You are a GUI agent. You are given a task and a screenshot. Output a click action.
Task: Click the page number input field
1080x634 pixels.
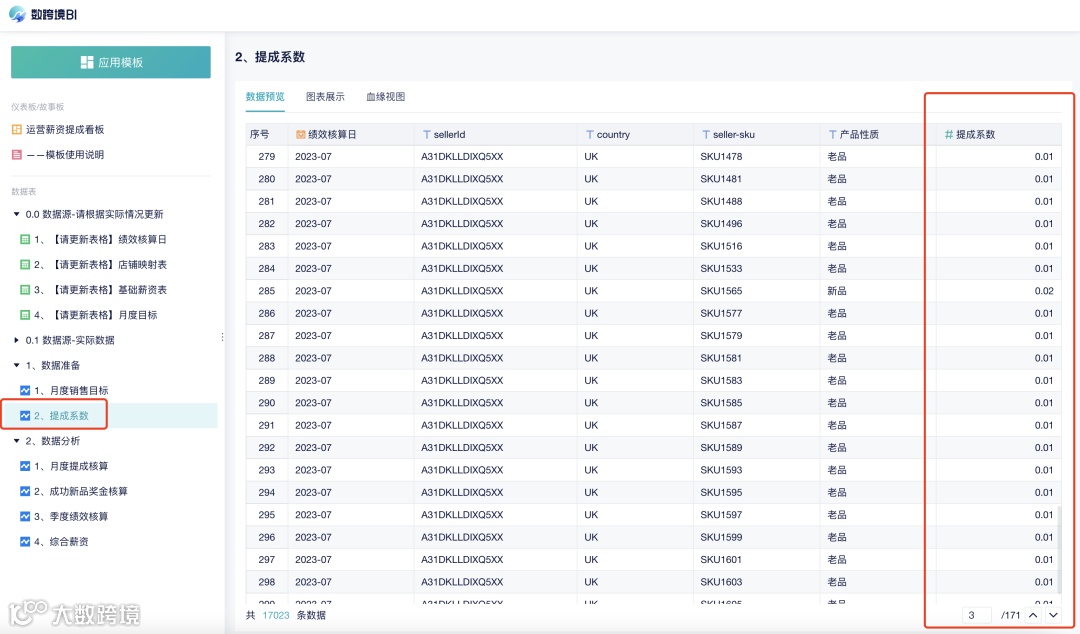[977, 615]
